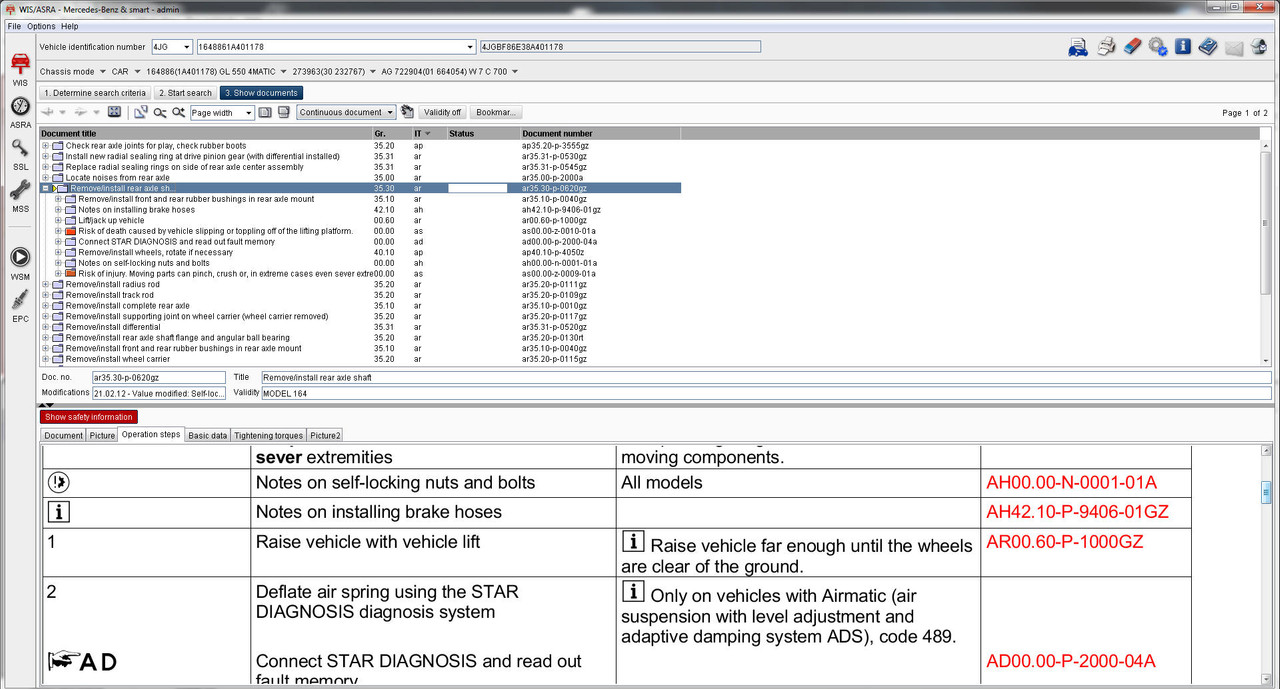Viewport: 1280px width, 689px height.
Task: Open the Continuous document dropdown
Action: click(346, 112)
